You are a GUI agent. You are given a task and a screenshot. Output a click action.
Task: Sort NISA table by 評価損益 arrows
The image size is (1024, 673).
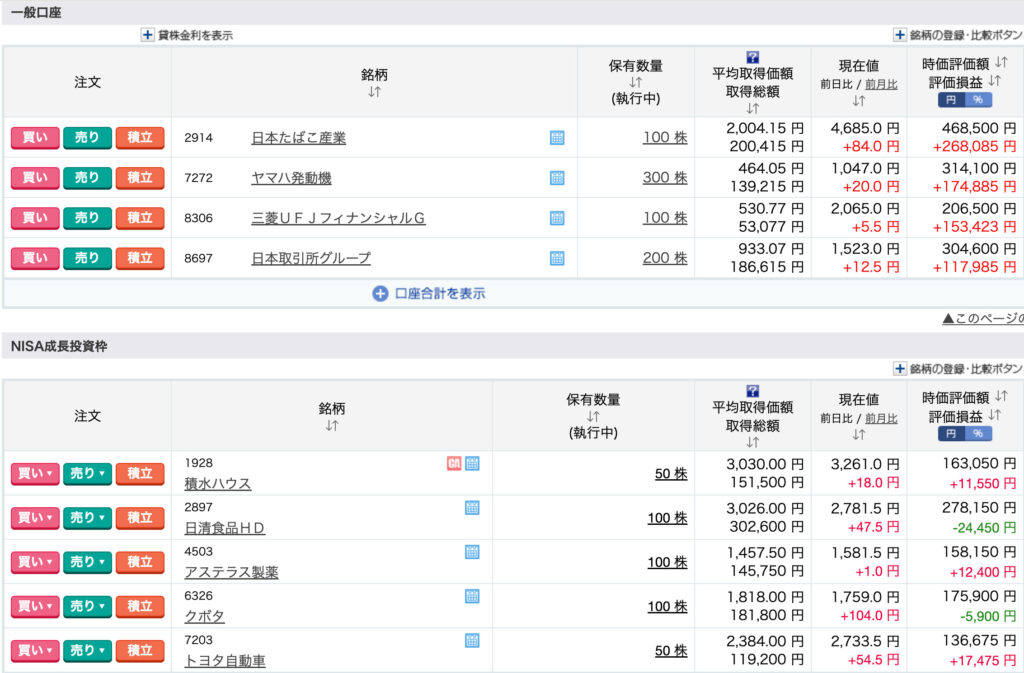pos(994,414)
